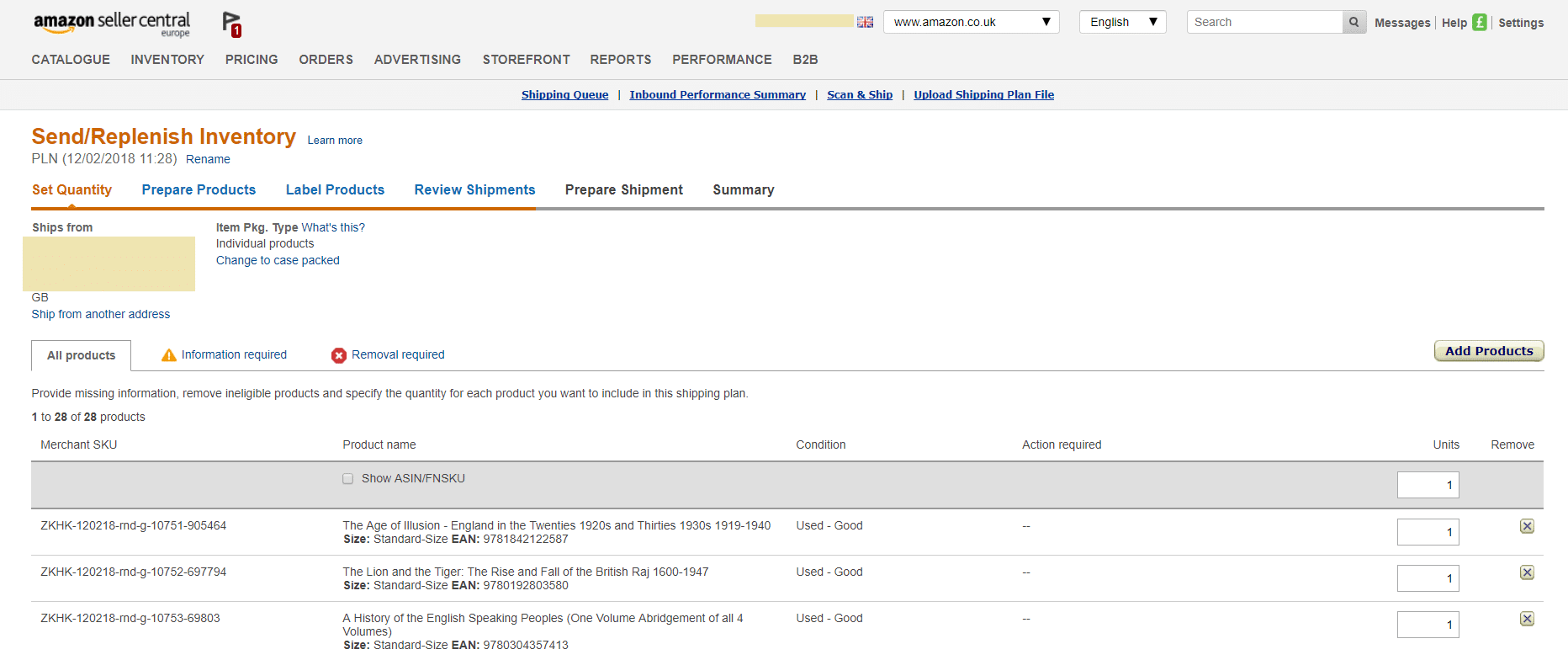Click the search magnifier button

(1354, 22)
